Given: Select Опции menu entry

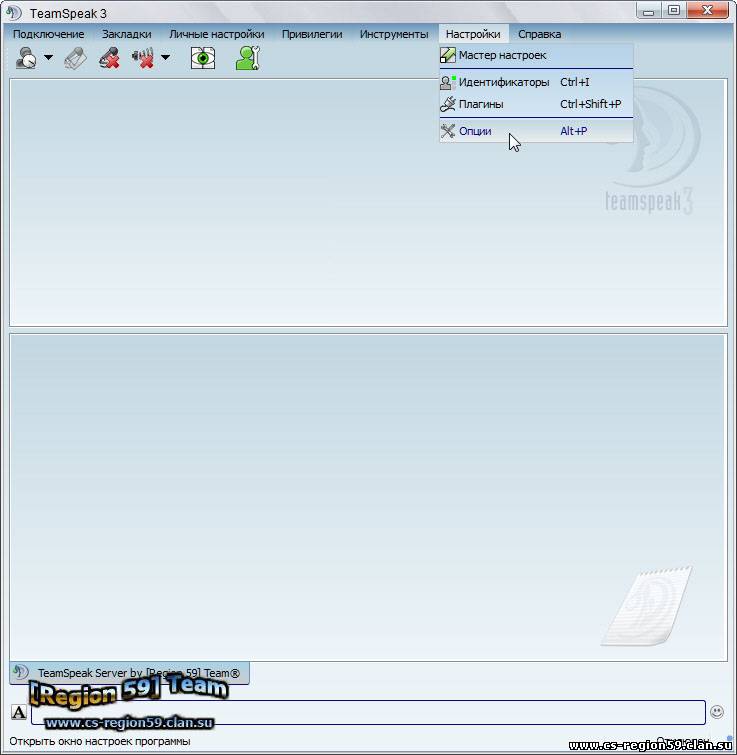Looking at the screenshot, I should click(x=536, y=131).
